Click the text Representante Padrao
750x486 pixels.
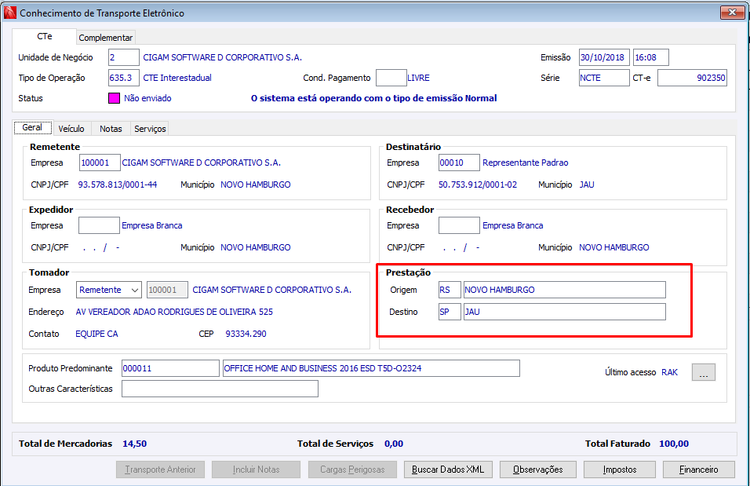(x=525, y=163)
